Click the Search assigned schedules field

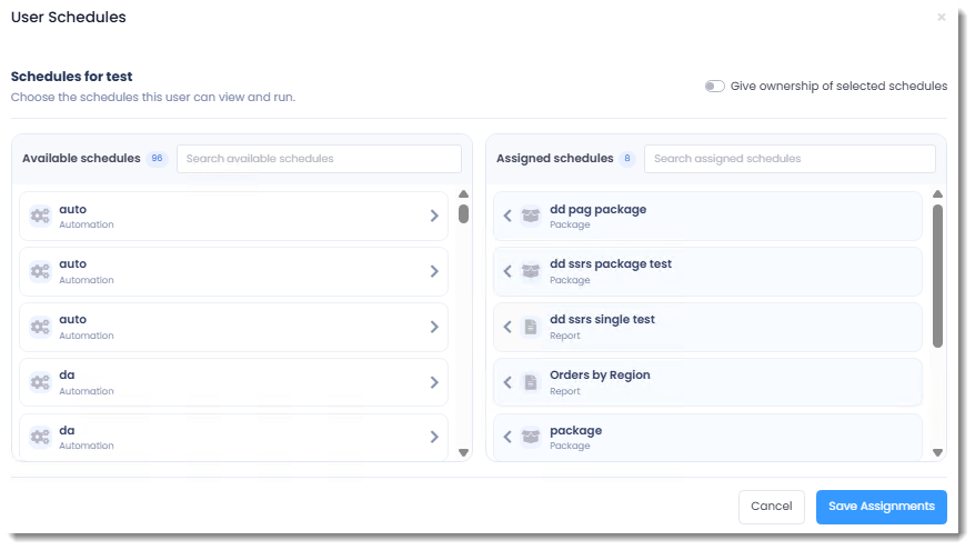(790, 158)
